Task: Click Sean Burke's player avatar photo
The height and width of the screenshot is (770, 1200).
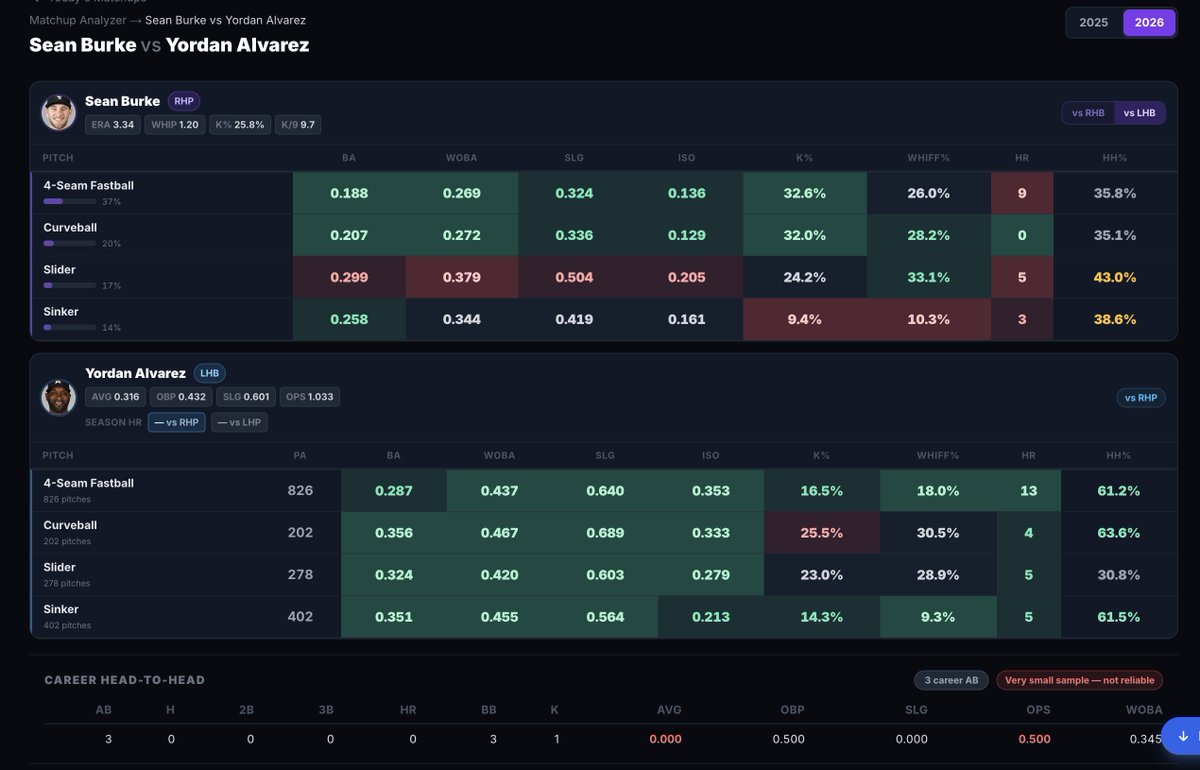Action: 59,113
